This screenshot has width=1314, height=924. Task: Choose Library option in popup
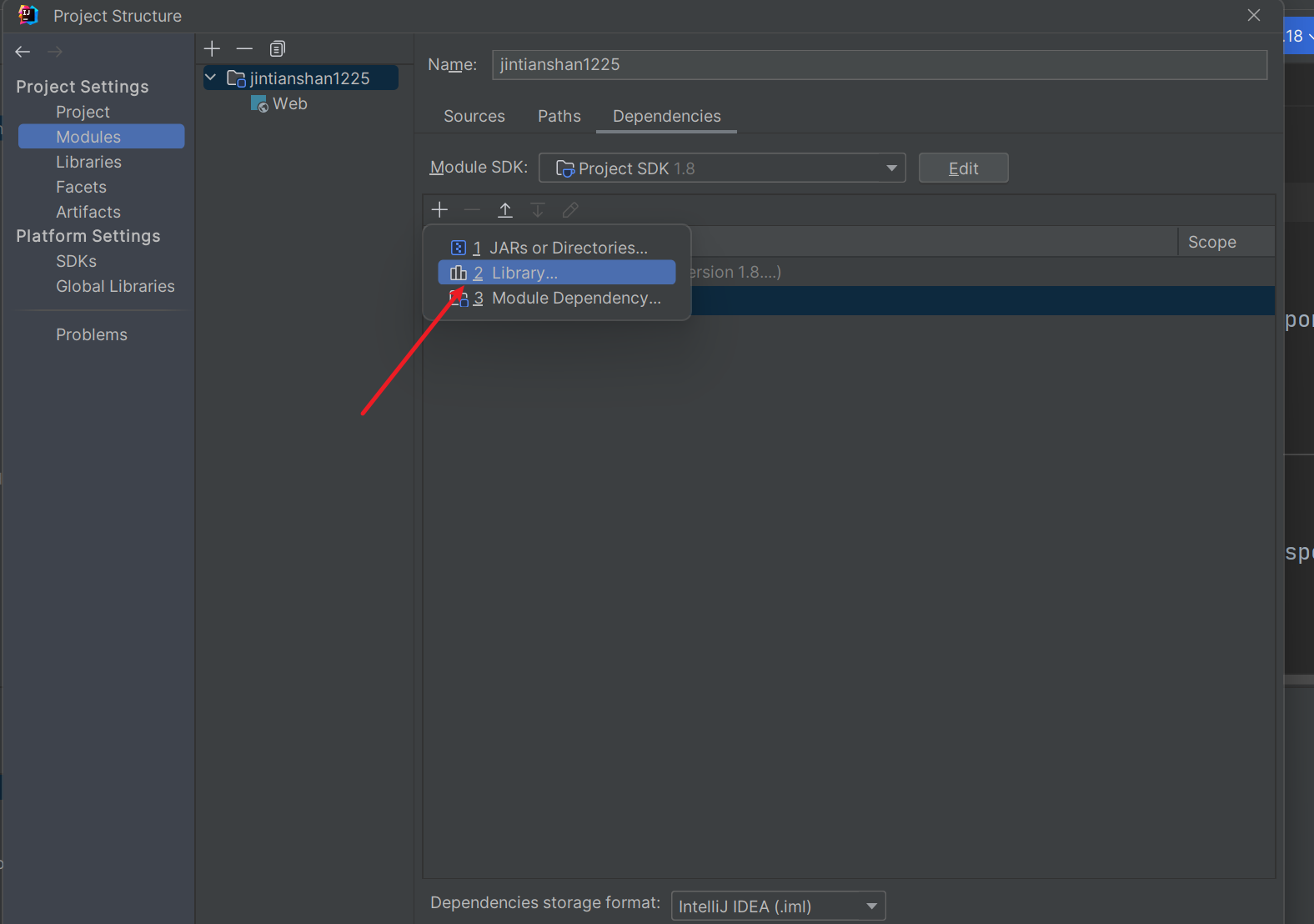coord(557,273)
